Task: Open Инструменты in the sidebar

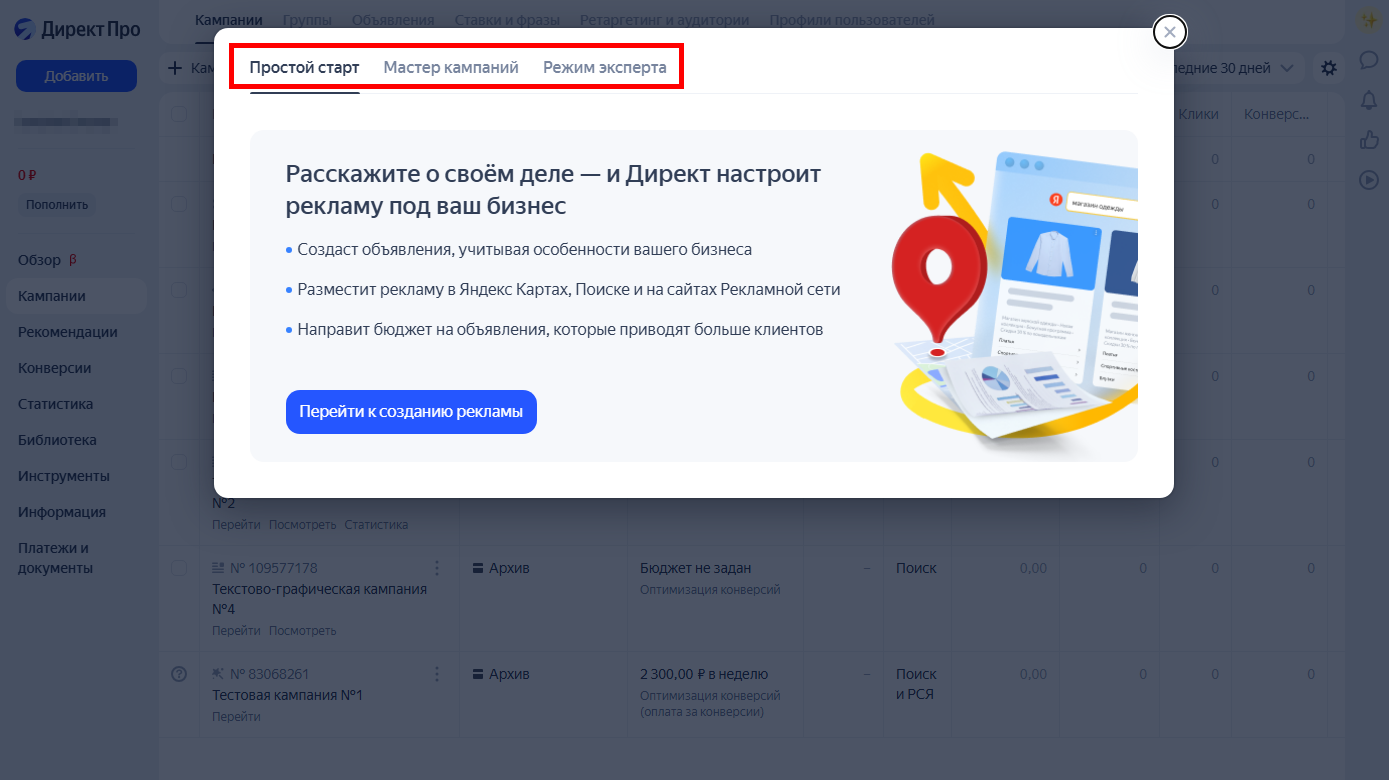Action: coord(64,476)
